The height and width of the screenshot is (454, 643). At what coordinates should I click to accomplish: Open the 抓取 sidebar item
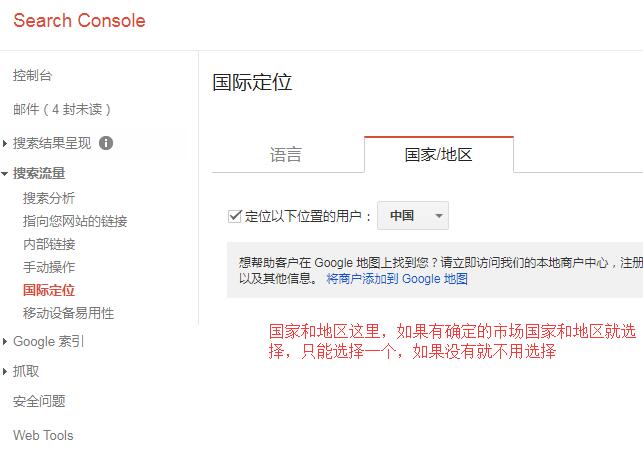pyautogui.click(x=26, y=371)
